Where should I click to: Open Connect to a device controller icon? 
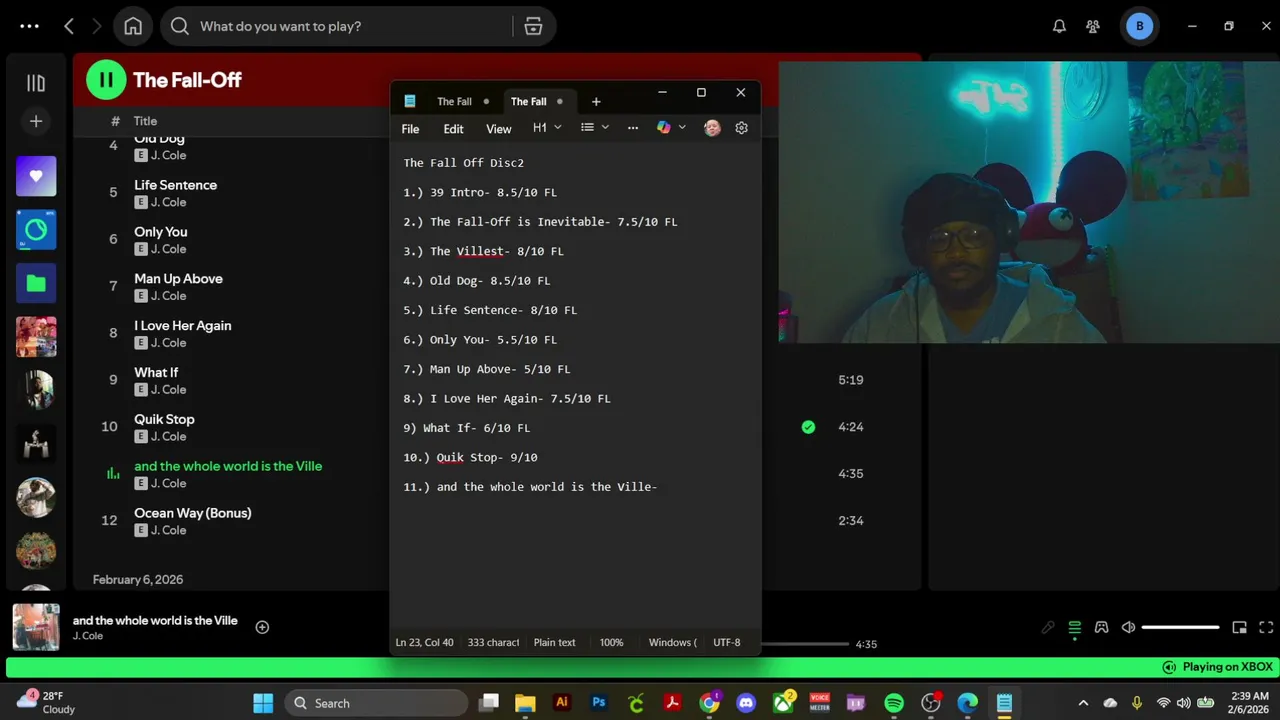point(1101,627)
